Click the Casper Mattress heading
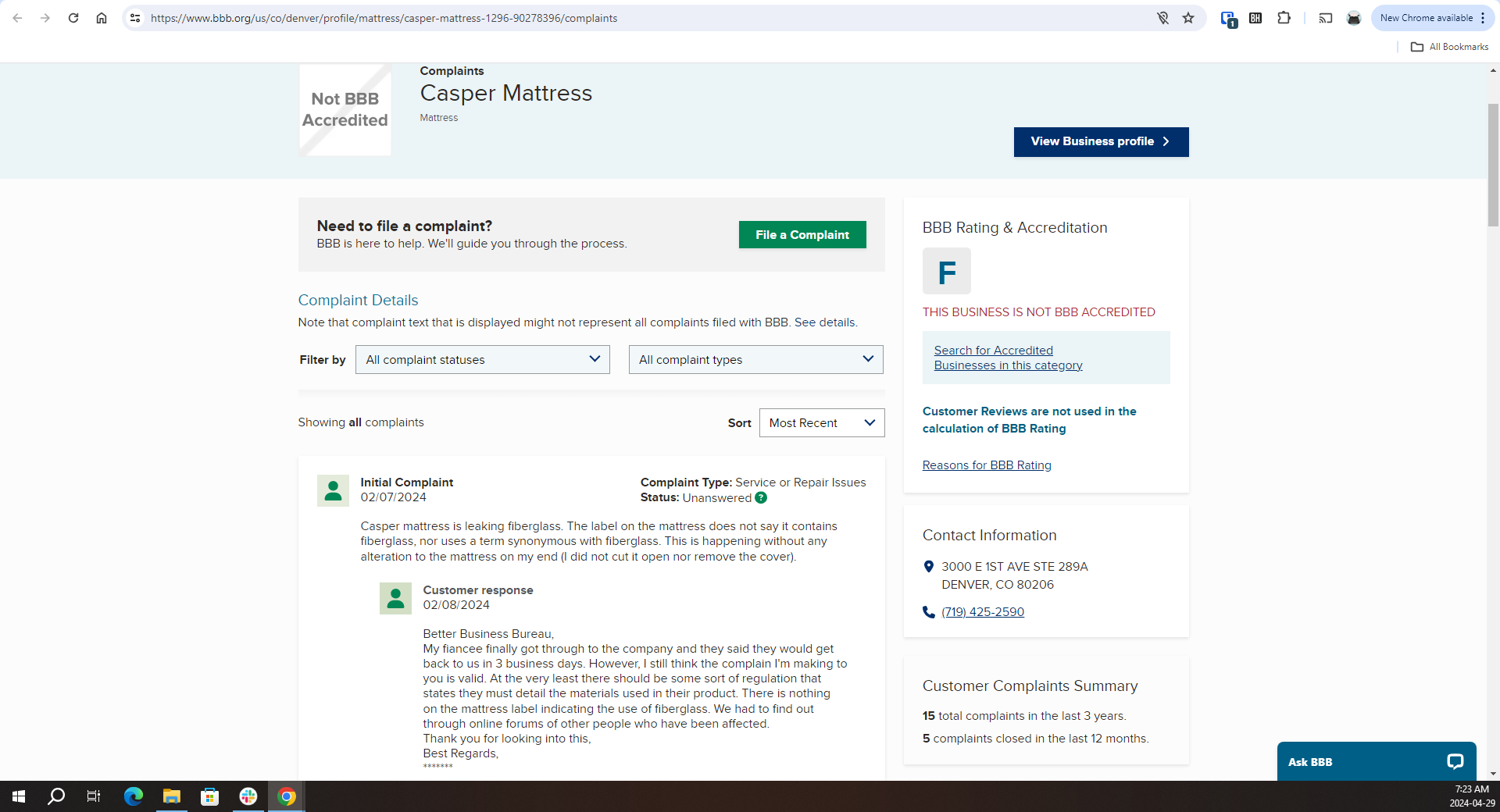The height and width of the screenshot is (812, 1500). click(x=506, y=93)
